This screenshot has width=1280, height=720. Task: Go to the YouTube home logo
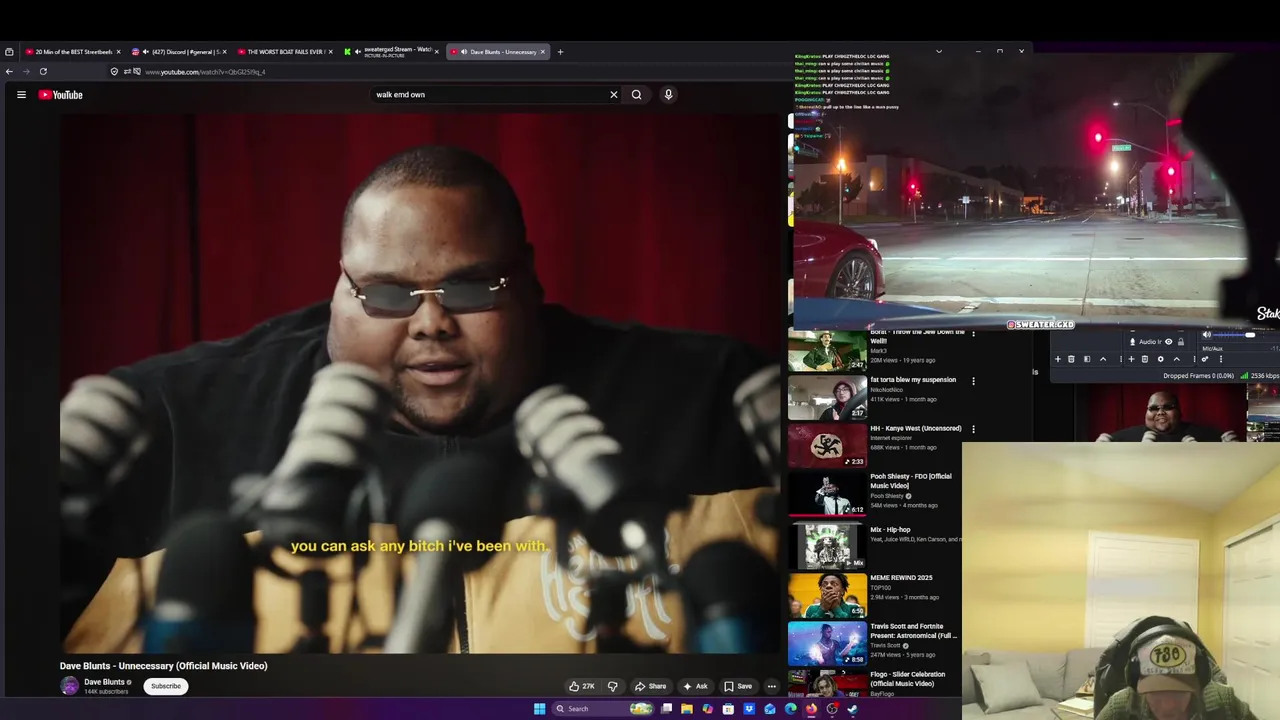[61, 95]
